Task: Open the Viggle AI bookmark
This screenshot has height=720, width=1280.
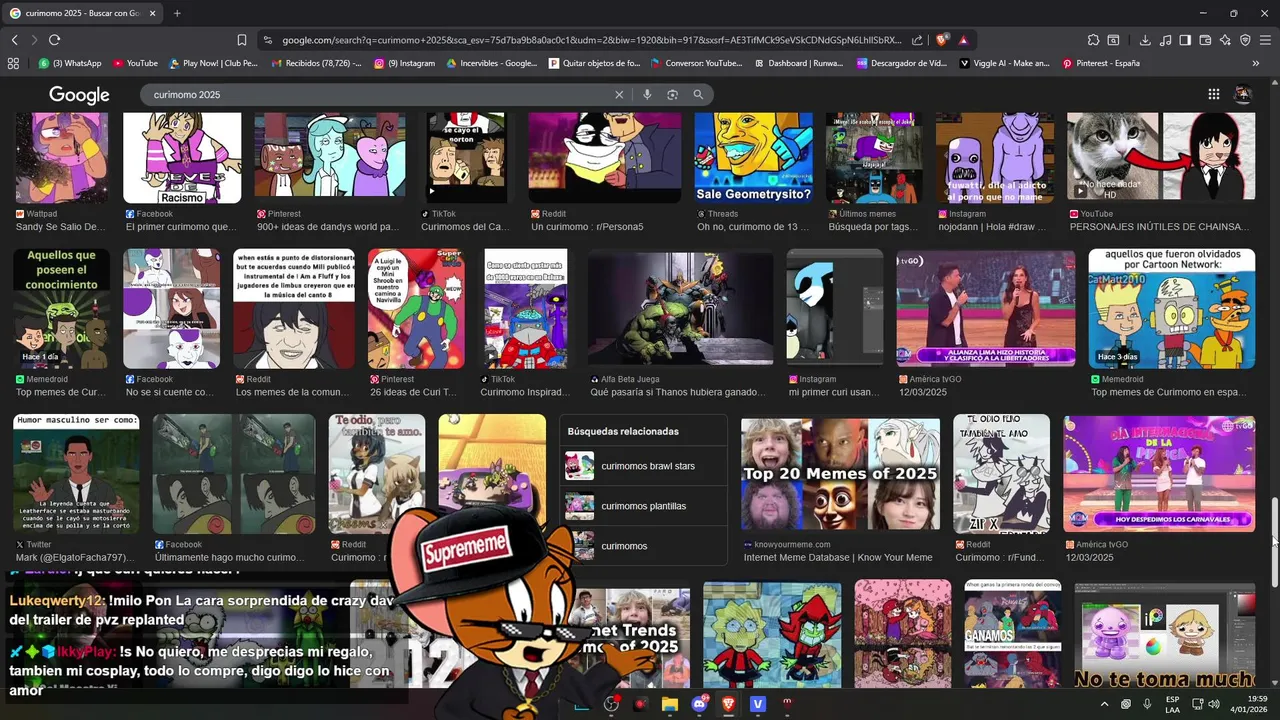Action: 1004,63
